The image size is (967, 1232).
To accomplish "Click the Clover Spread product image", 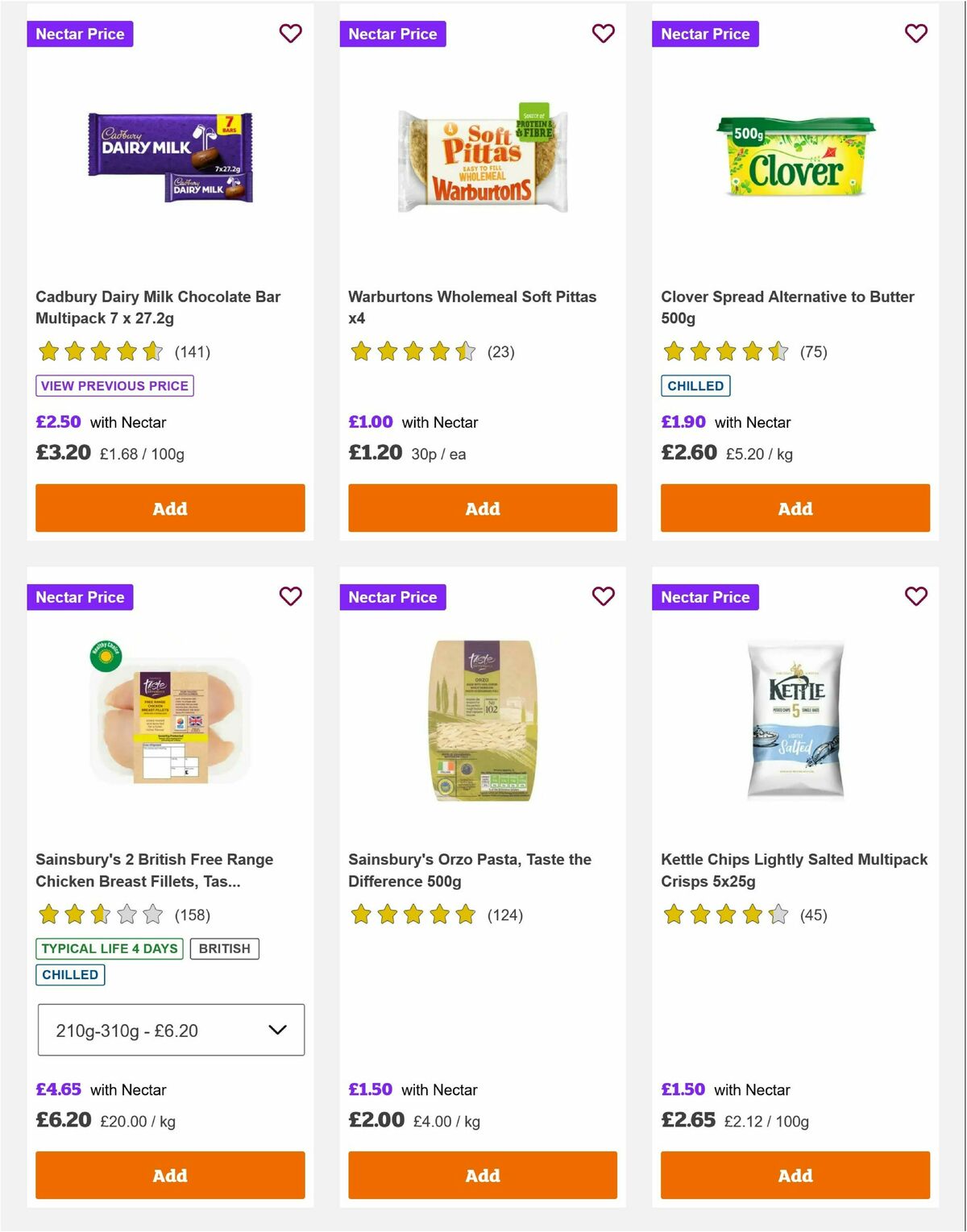I will (x=795, y=159).
